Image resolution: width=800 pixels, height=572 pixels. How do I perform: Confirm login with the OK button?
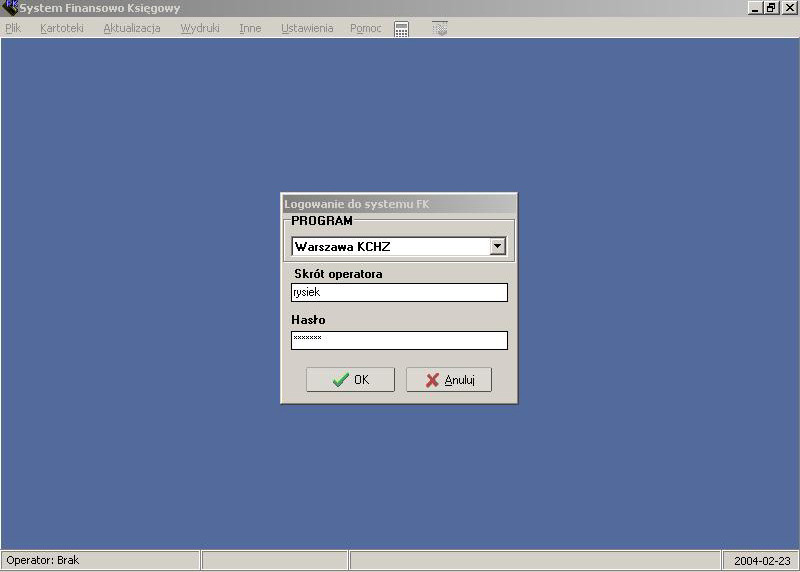pos(351,380)
